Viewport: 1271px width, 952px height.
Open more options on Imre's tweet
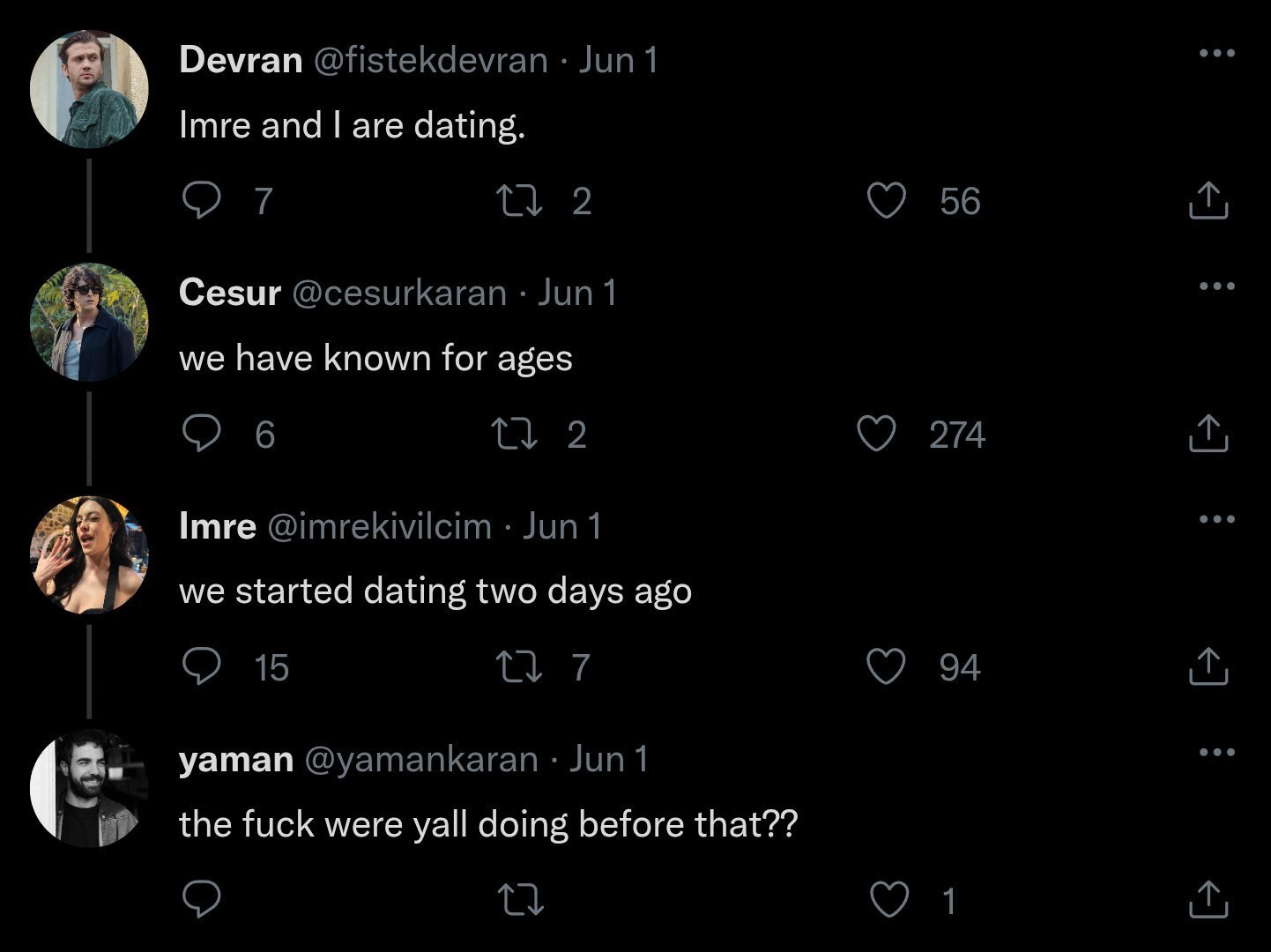pos(1217,519)
